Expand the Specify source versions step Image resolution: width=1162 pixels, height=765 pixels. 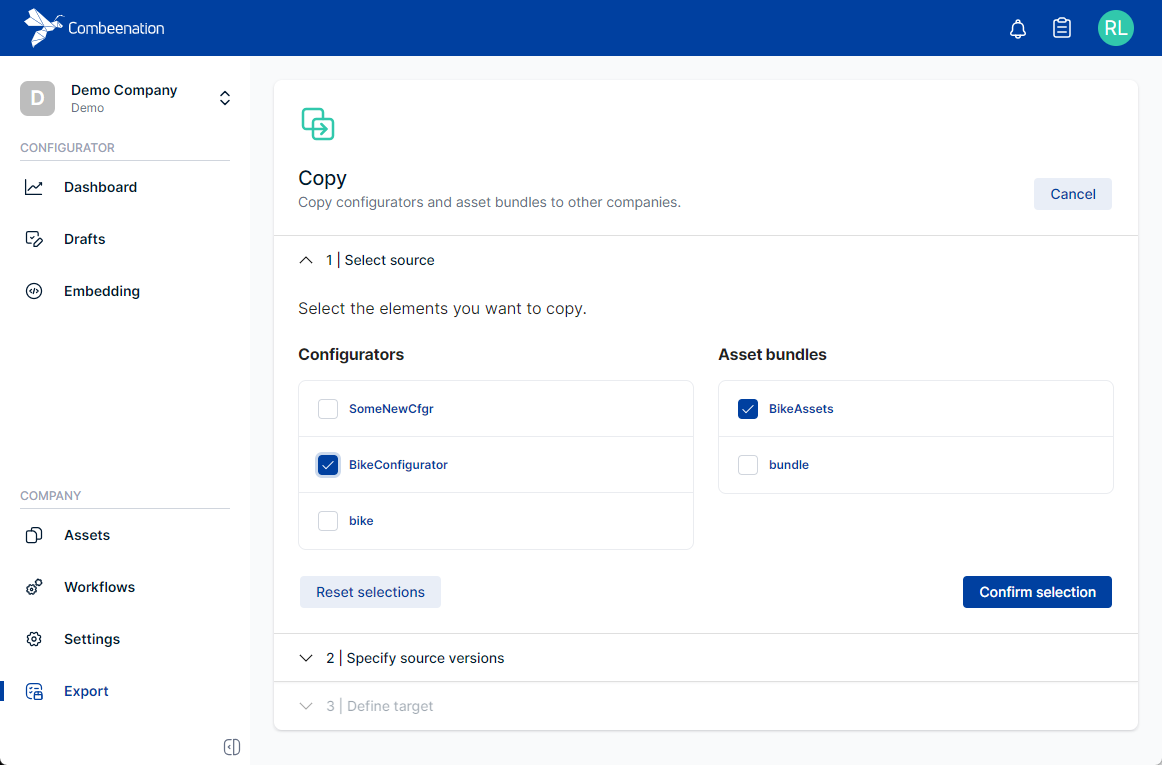(306, 658)
